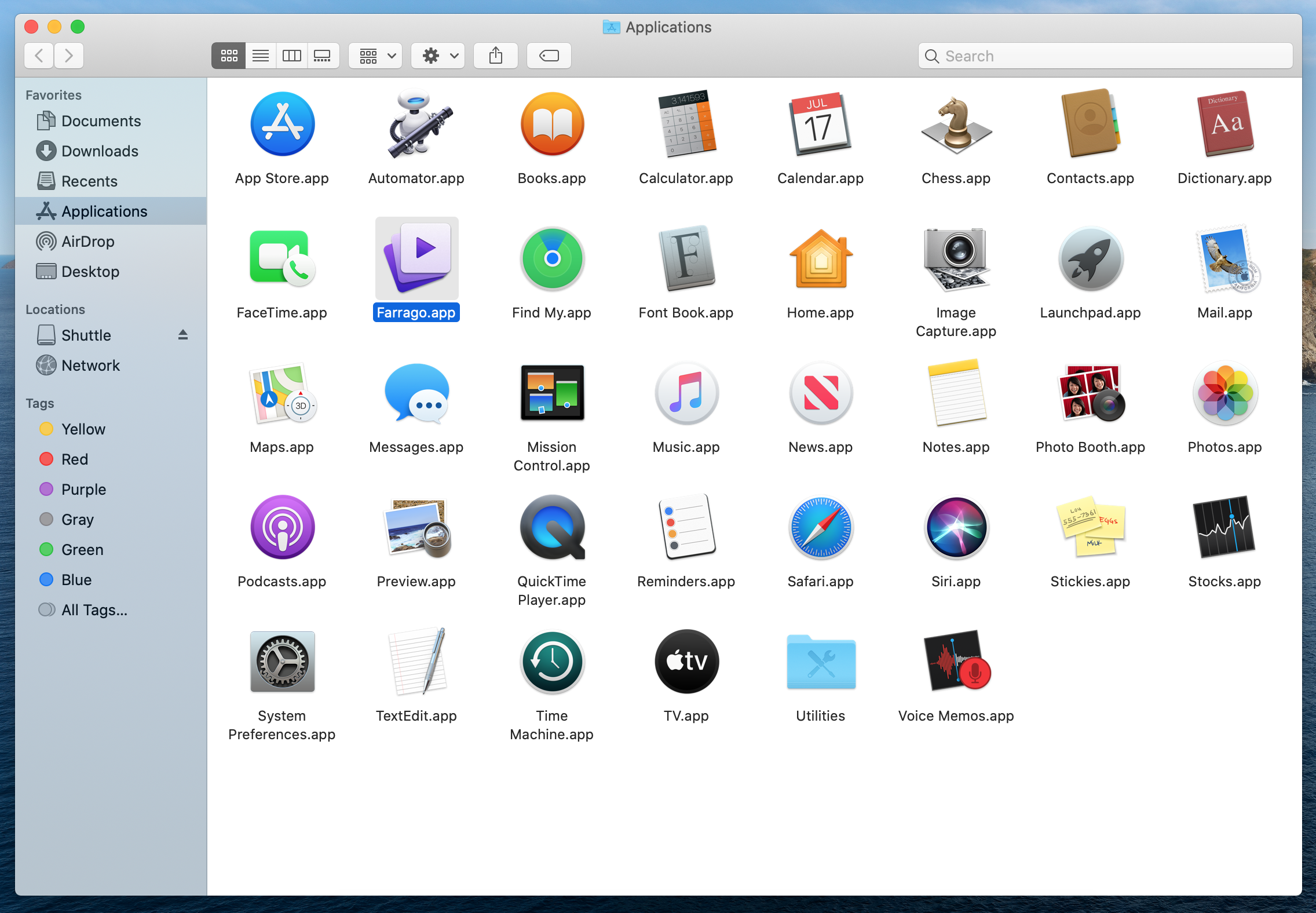The width and height of the screenshot is (1316, 913).
Task: Click the Maps app icon
Action: pos(282,393)
